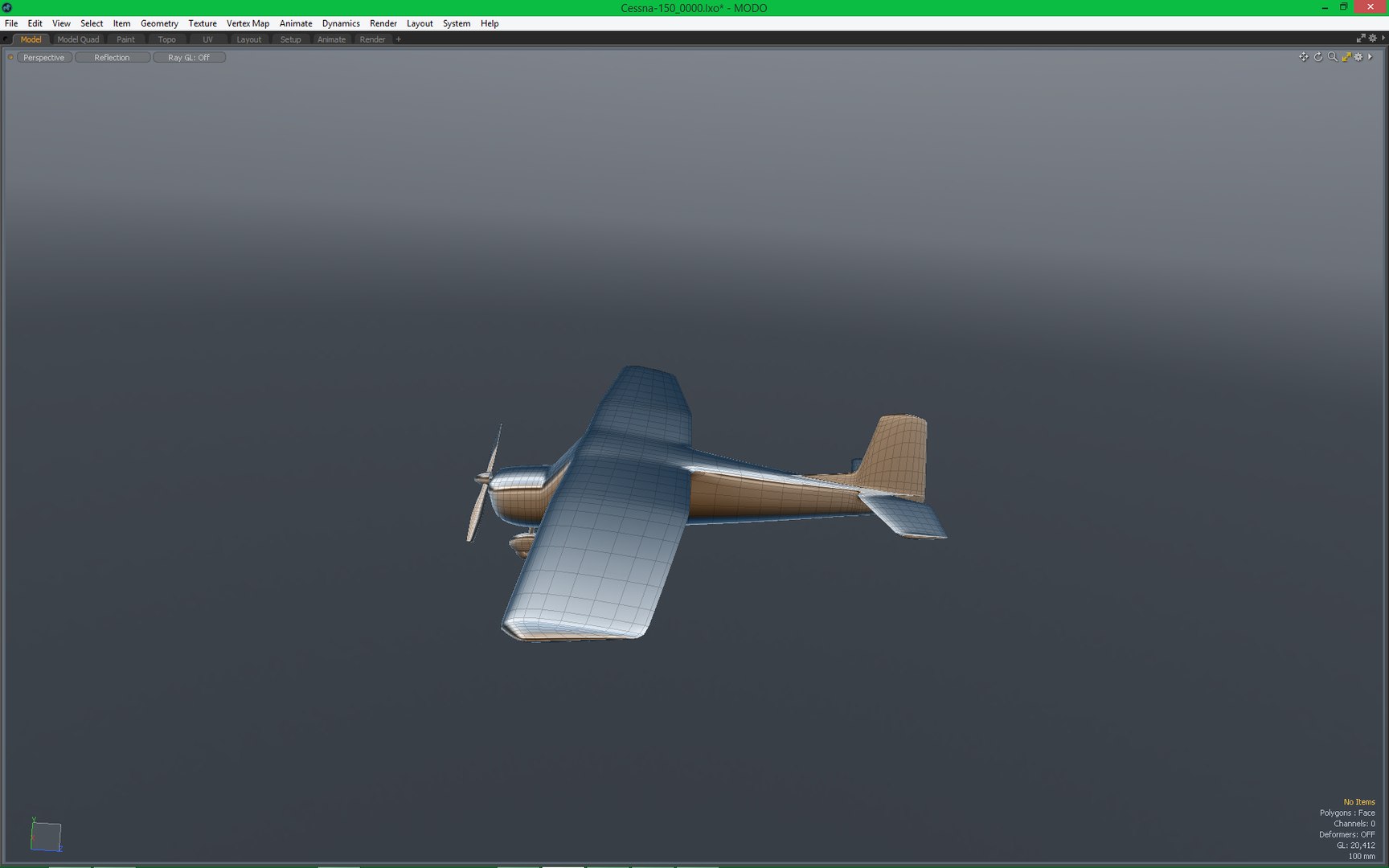Open the Edit menu
The width and height of the screenshot is (1389, 868).
pyautogui.click(x=35, y=23)
